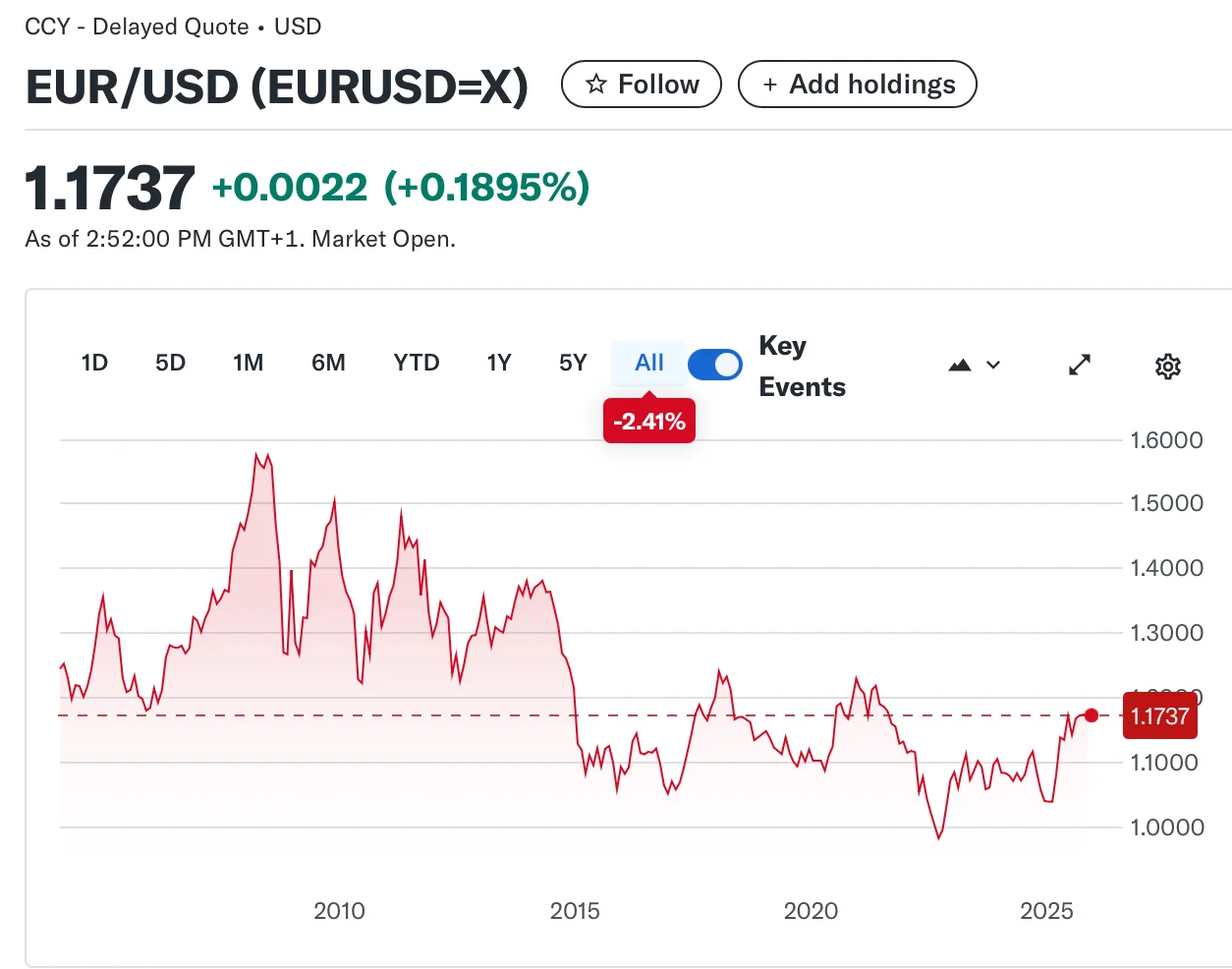The image size is (1232, 969).
Task: Select the 1D time range
Action: (x=94, y=363)
